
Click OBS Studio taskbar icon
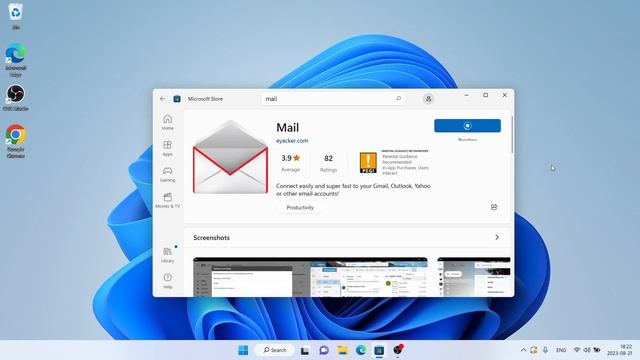tap(398, 350)
